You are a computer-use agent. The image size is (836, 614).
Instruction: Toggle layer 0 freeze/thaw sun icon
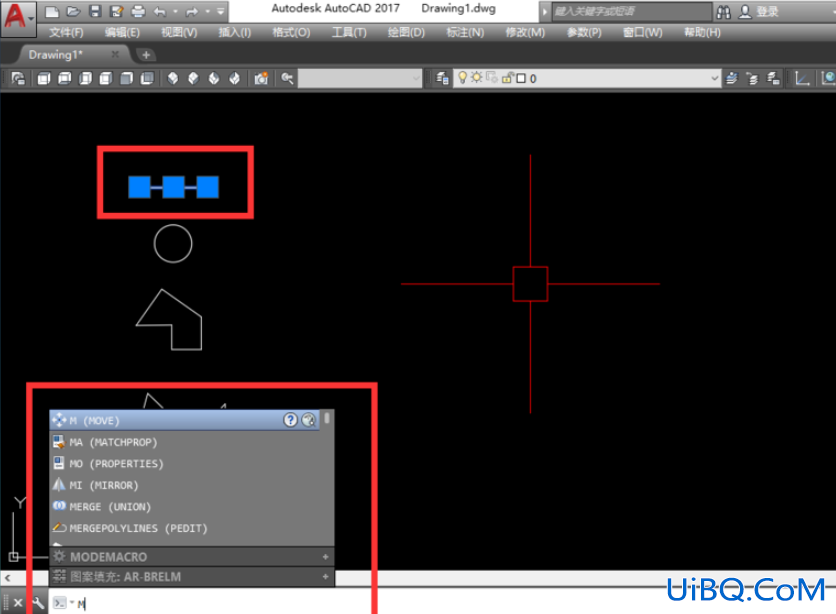[x=476, y=78]
